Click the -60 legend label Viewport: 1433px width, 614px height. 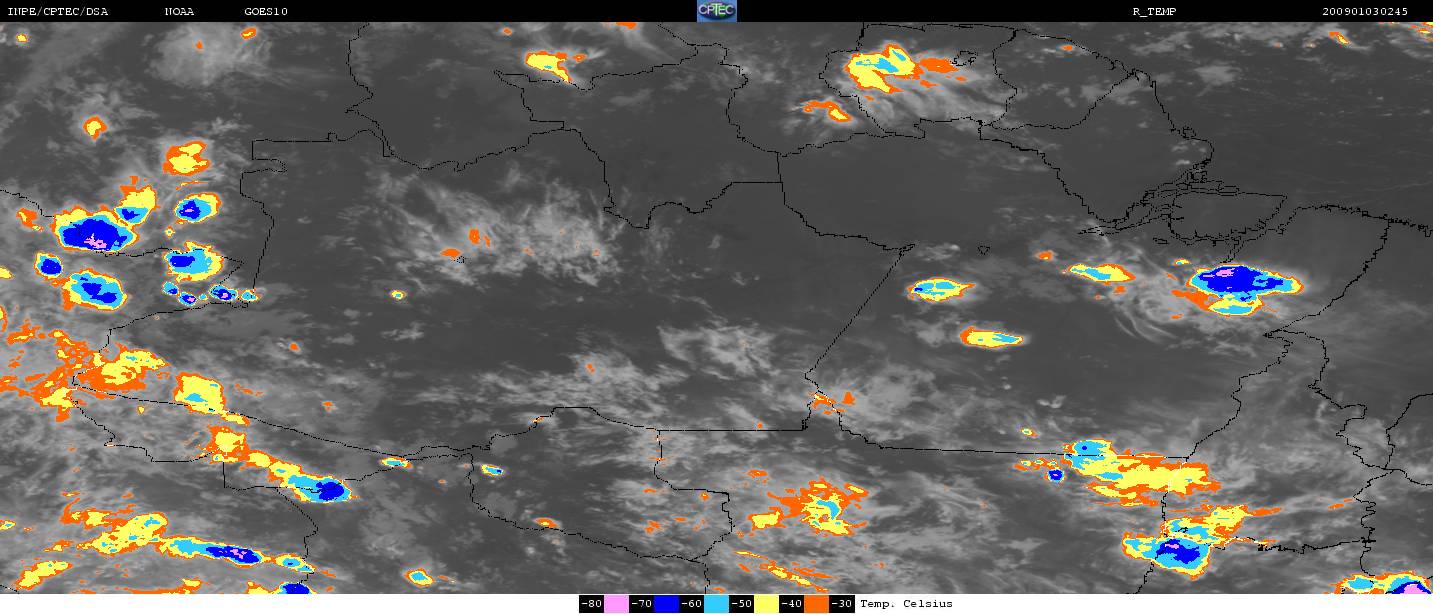[x=691, y=604]
